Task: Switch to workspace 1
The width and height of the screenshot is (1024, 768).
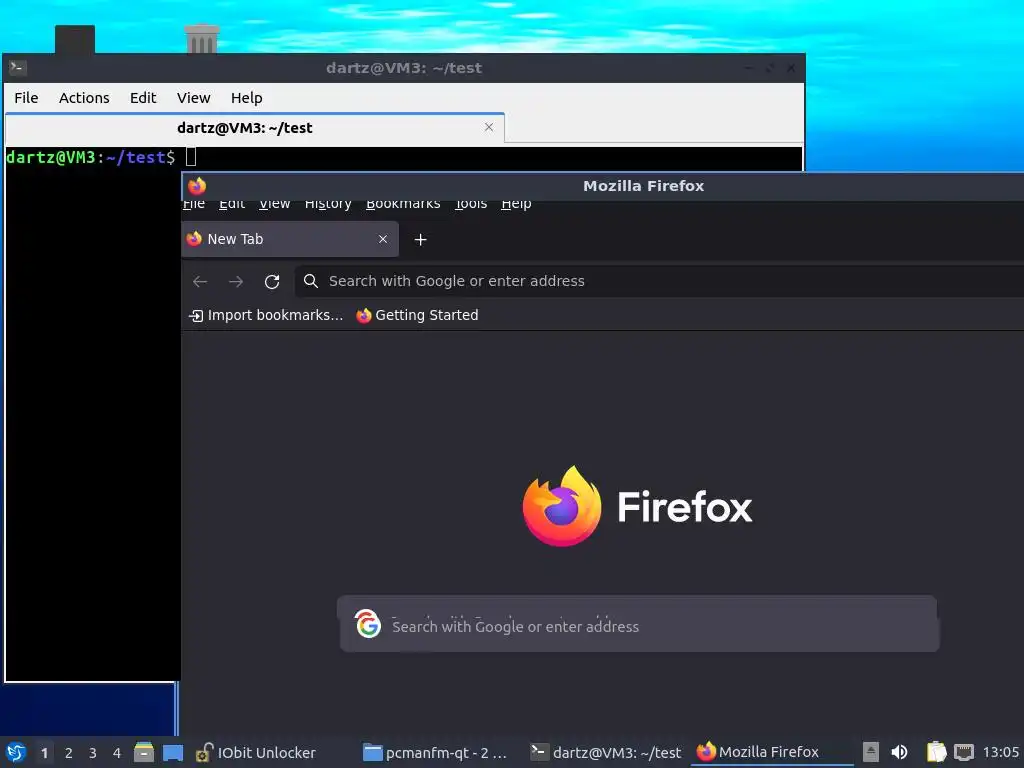Action: click(x=44, y=753)
